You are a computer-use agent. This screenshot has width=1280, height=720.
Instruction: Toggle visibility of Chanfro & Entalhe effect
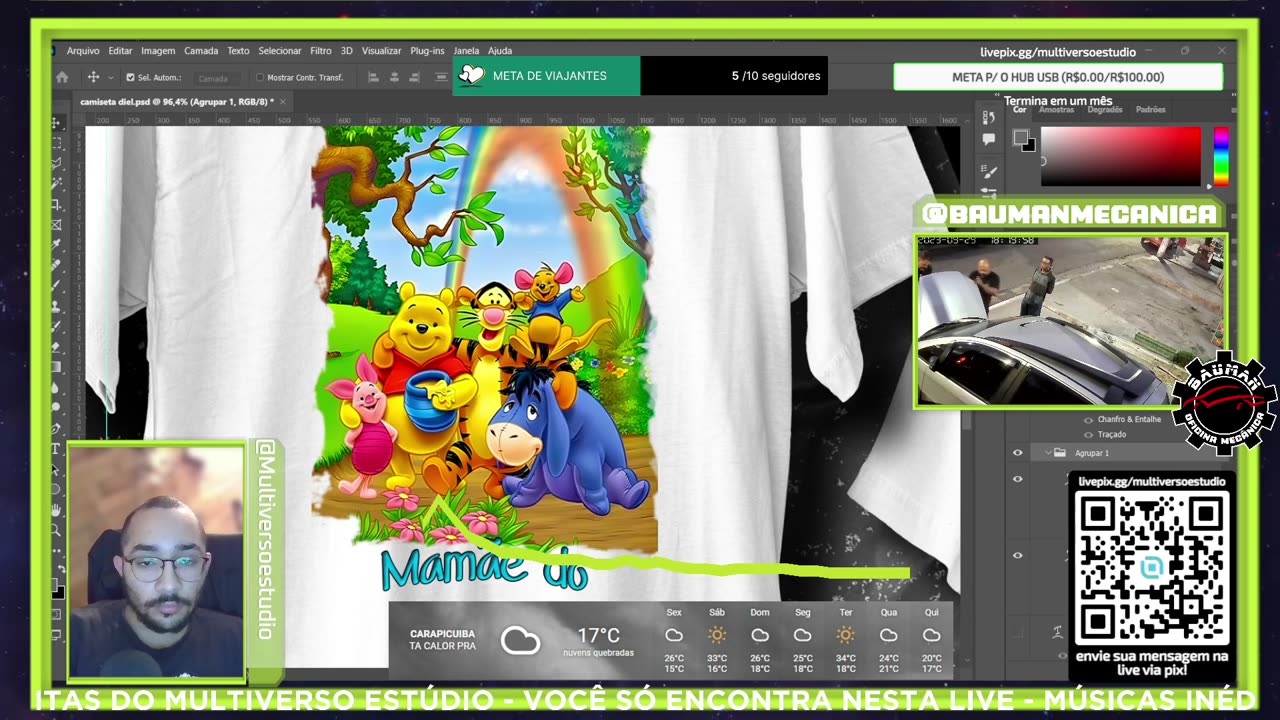click(x=1088, y=420)
